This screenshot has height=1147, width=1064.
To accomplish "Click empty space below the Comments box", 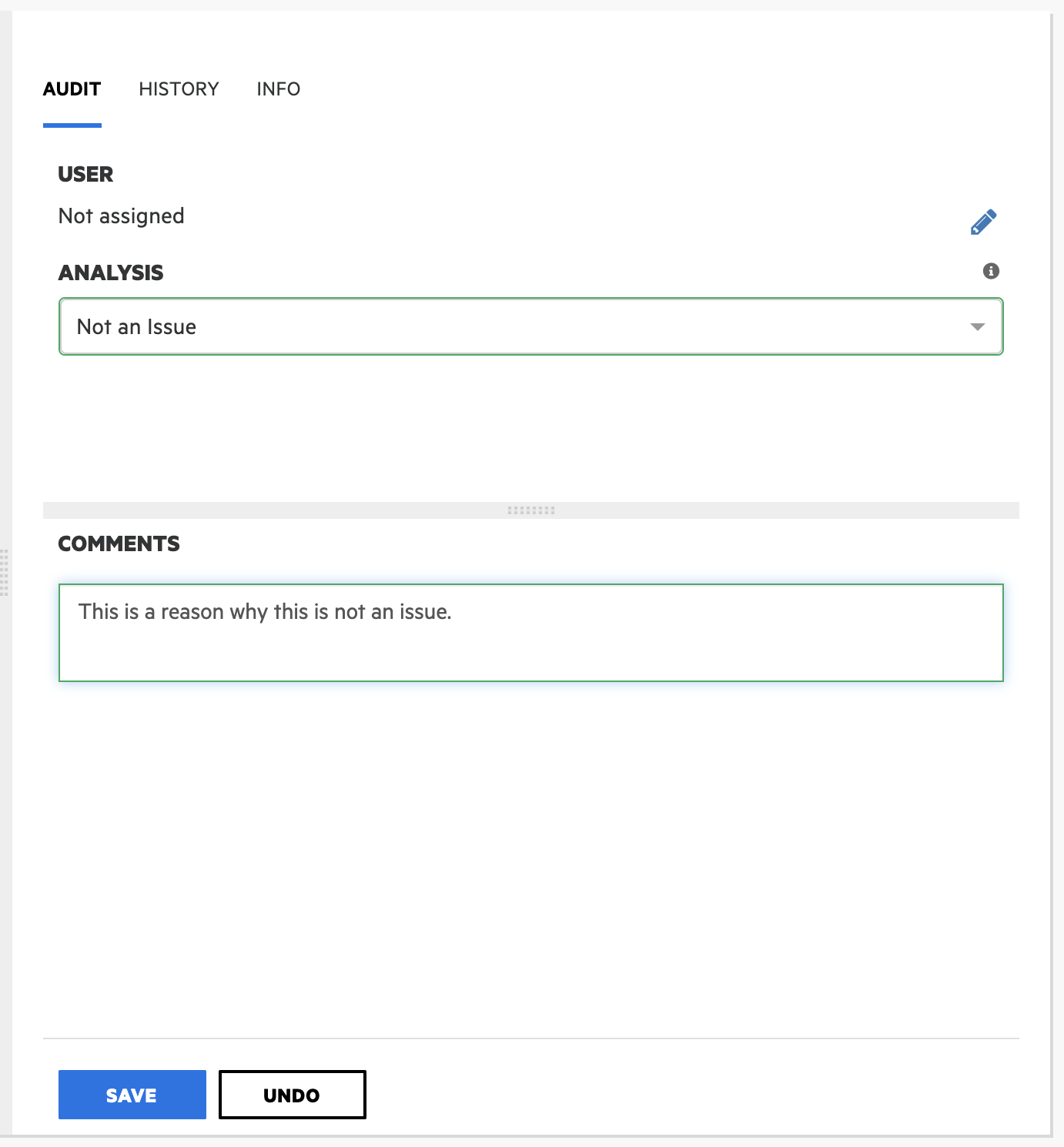I will pos(531,847).
